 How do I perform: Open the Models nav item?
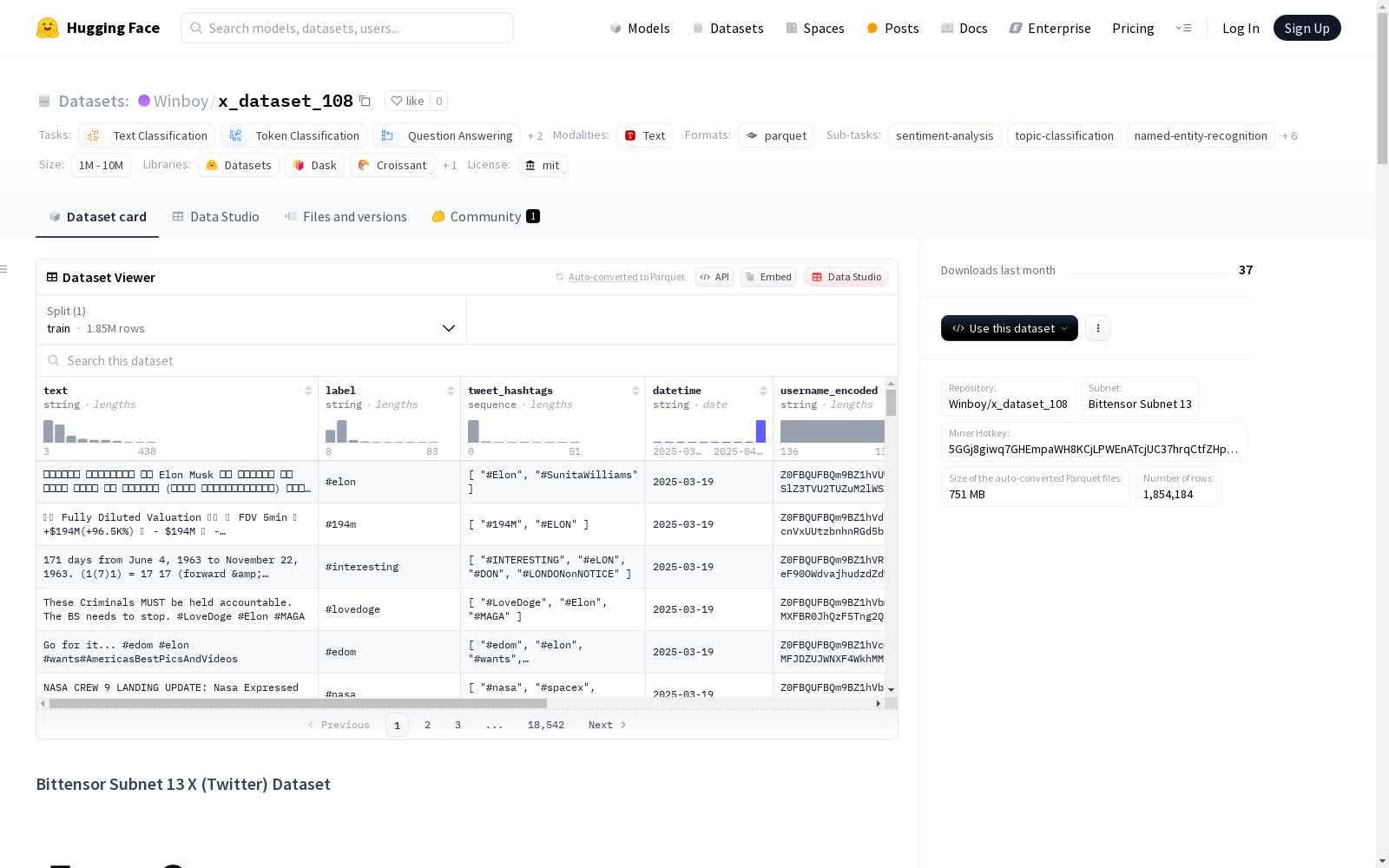pyautogui.click(x=640, y=28)
